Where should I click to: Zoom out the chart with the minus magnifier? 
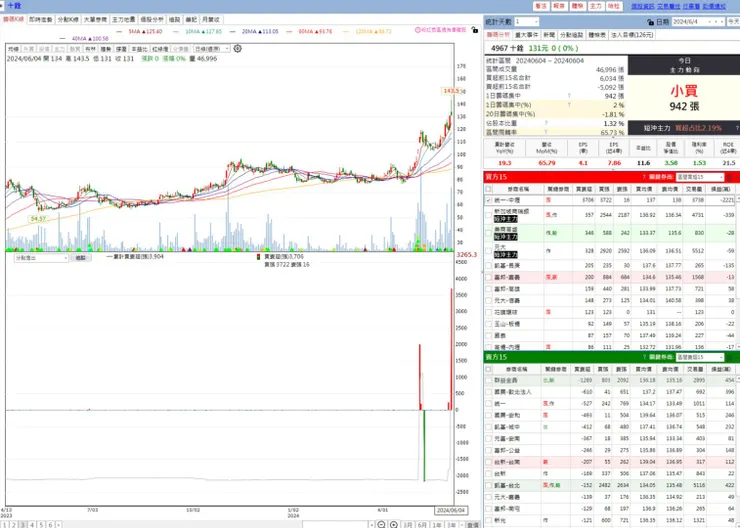(x=381, y=524)
